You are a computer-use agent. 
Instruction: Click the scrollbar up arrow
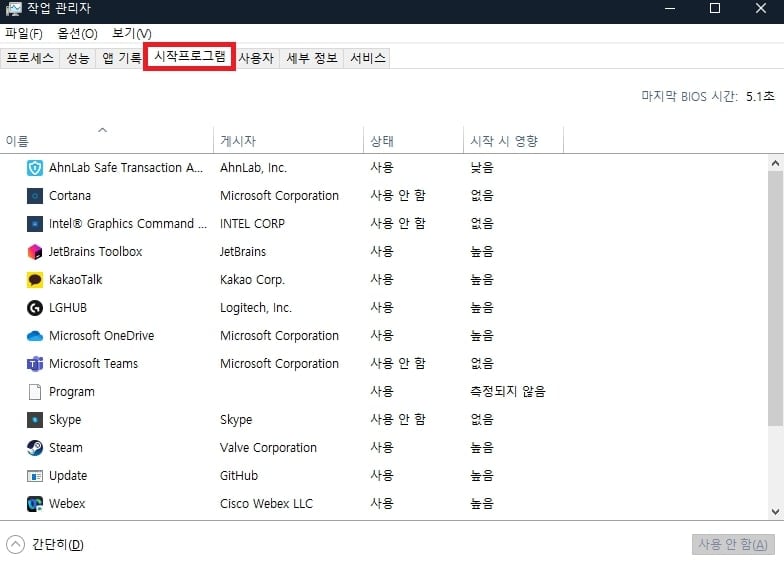[776, 163]
